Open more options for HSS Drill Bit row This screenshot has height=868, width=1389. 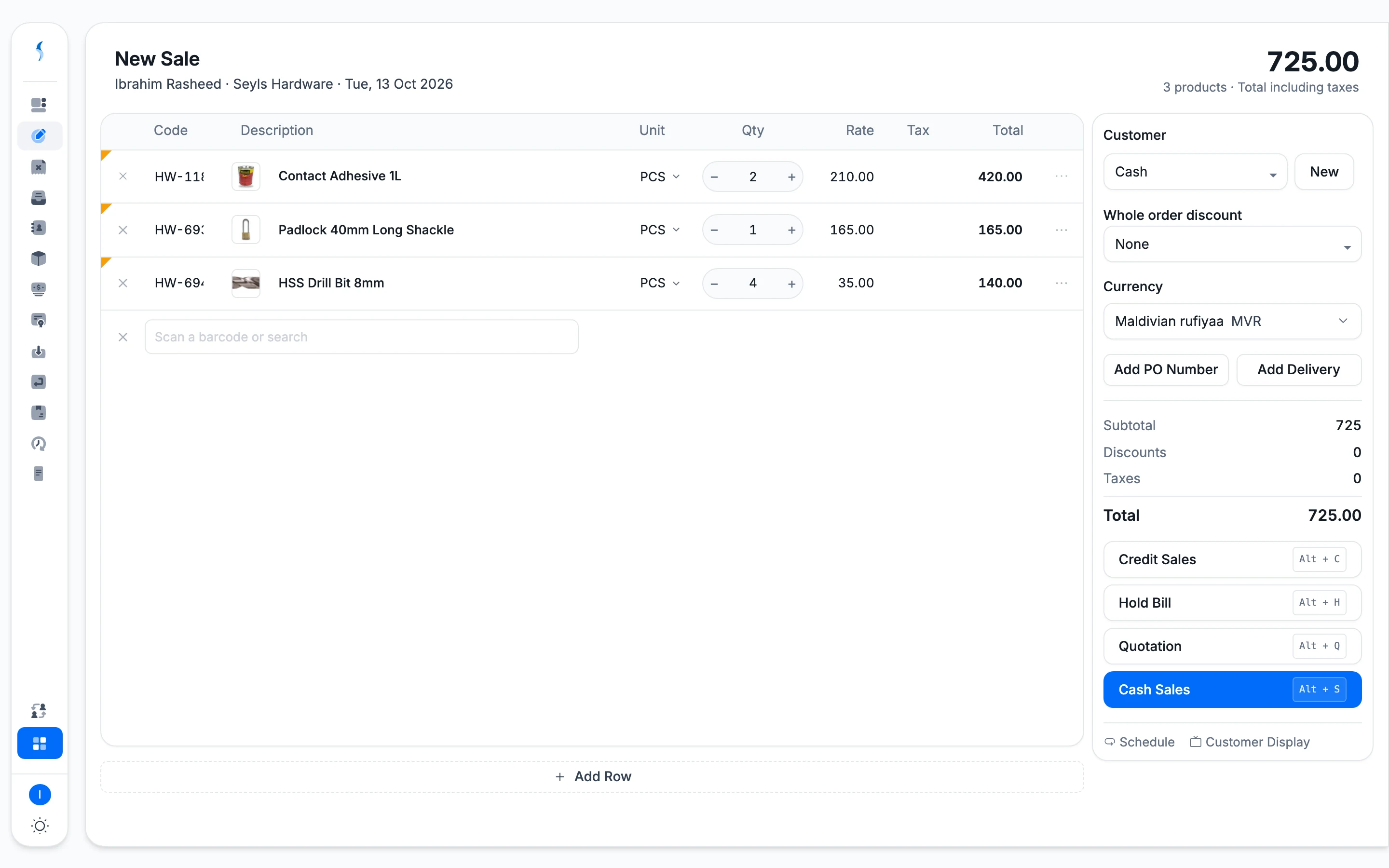click(x=1061, y=283)
